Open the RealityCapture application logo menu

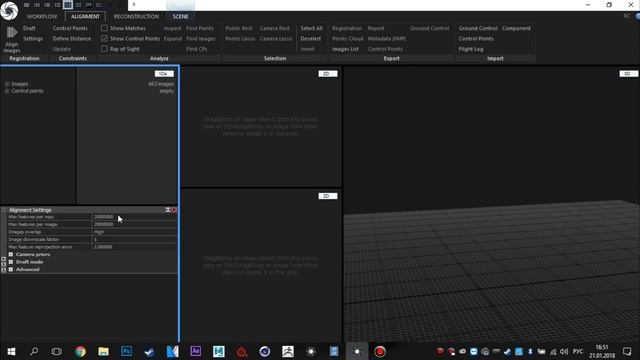(9, 10)
